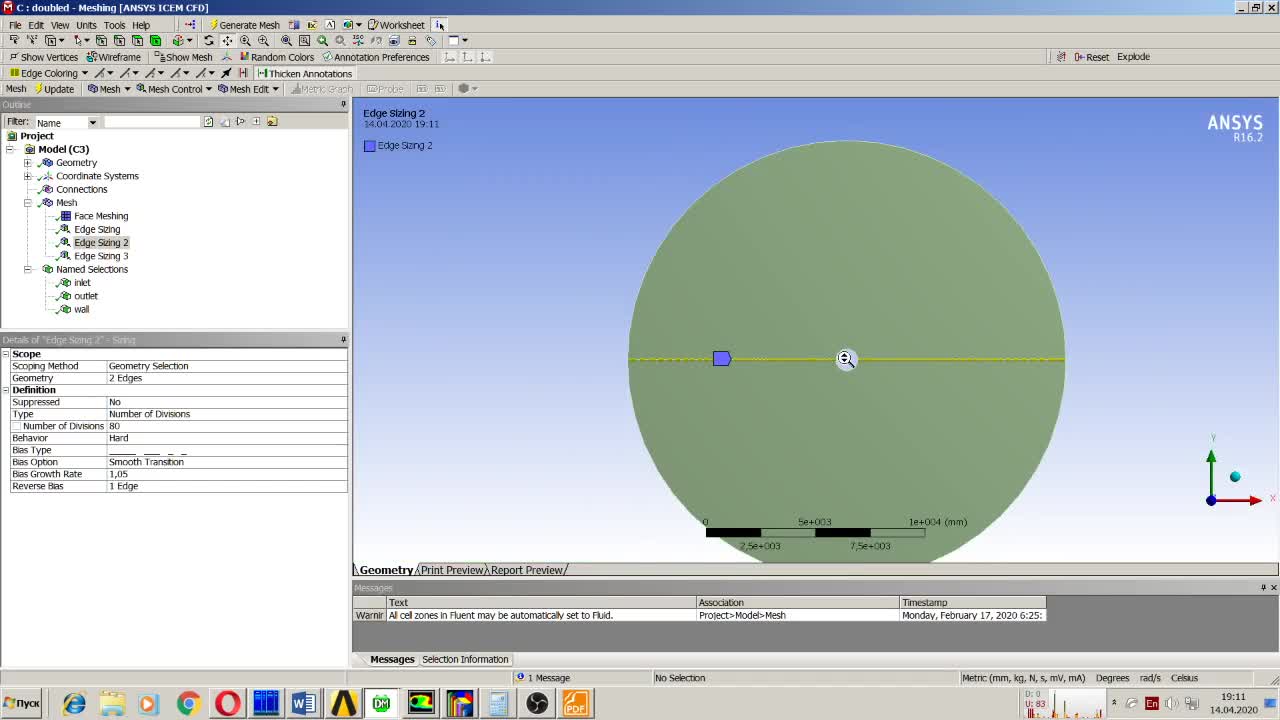This screenshot has height=720, width=1280.
Task: Open the Edge Coloring dropdown
Action: point(48,73)
